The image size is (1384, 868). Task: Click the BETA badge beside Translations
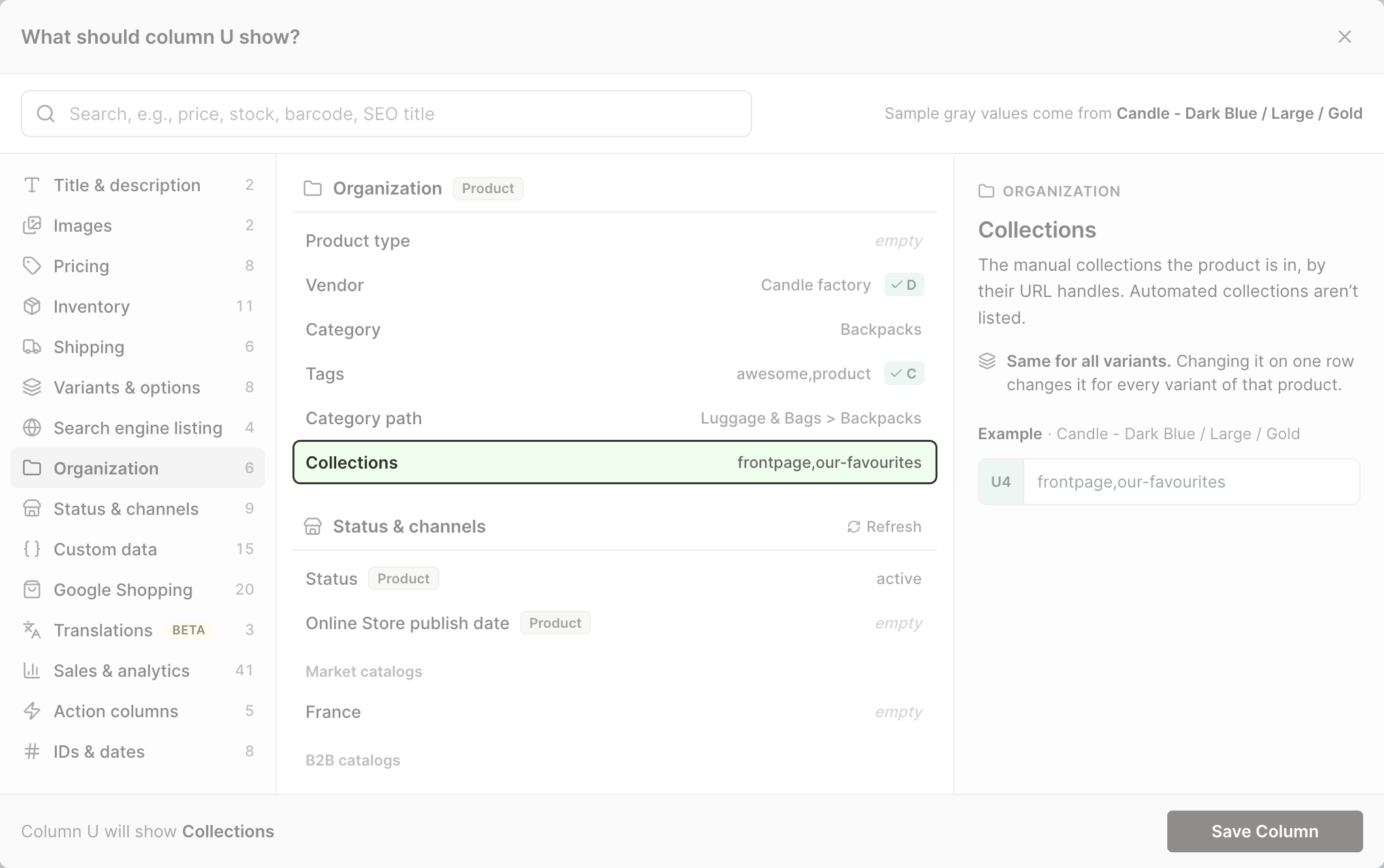click(x=189, y=630)
